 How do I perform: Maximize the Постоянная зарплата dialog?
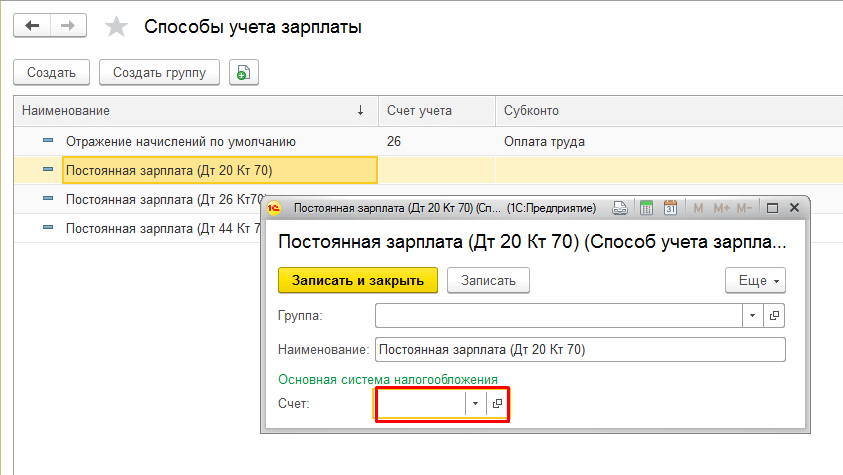point(772,208)
